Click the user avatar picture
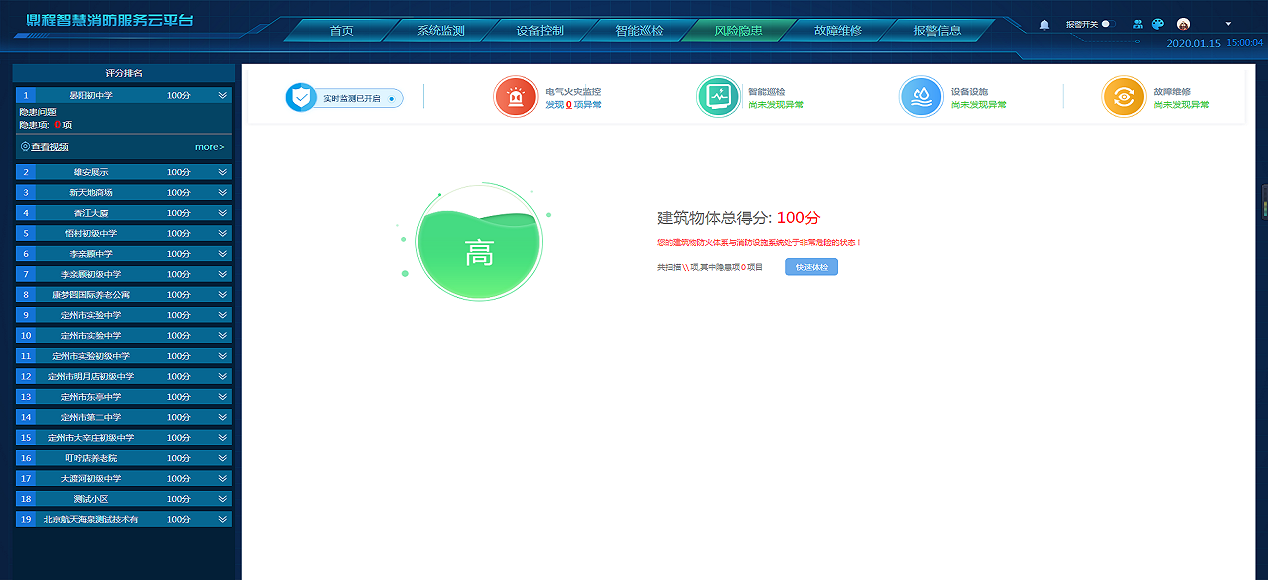The width and height of the screenshot is (1268, 580). click(x=1184, y=24)
